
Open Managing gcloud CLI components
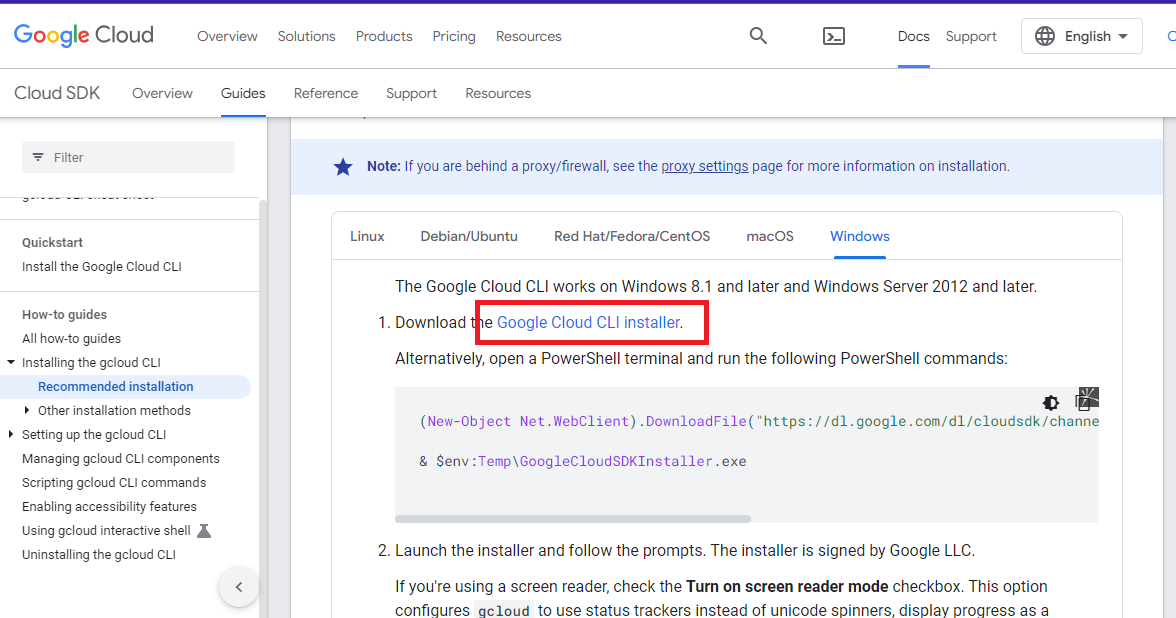[x=121, y=459]
